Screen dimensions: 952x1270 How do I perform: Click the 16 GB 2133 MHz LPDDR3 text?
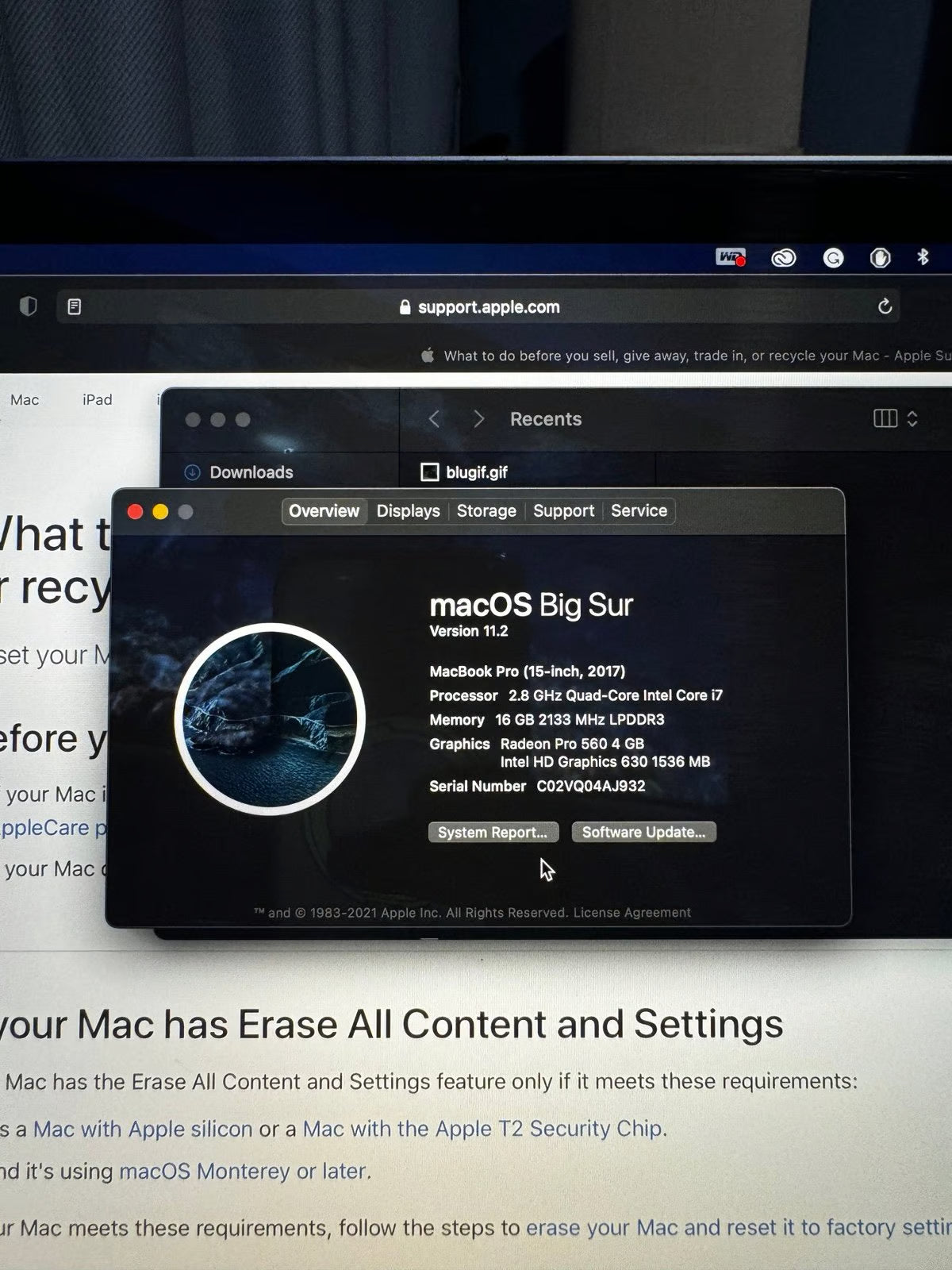[x=580, y=720]
